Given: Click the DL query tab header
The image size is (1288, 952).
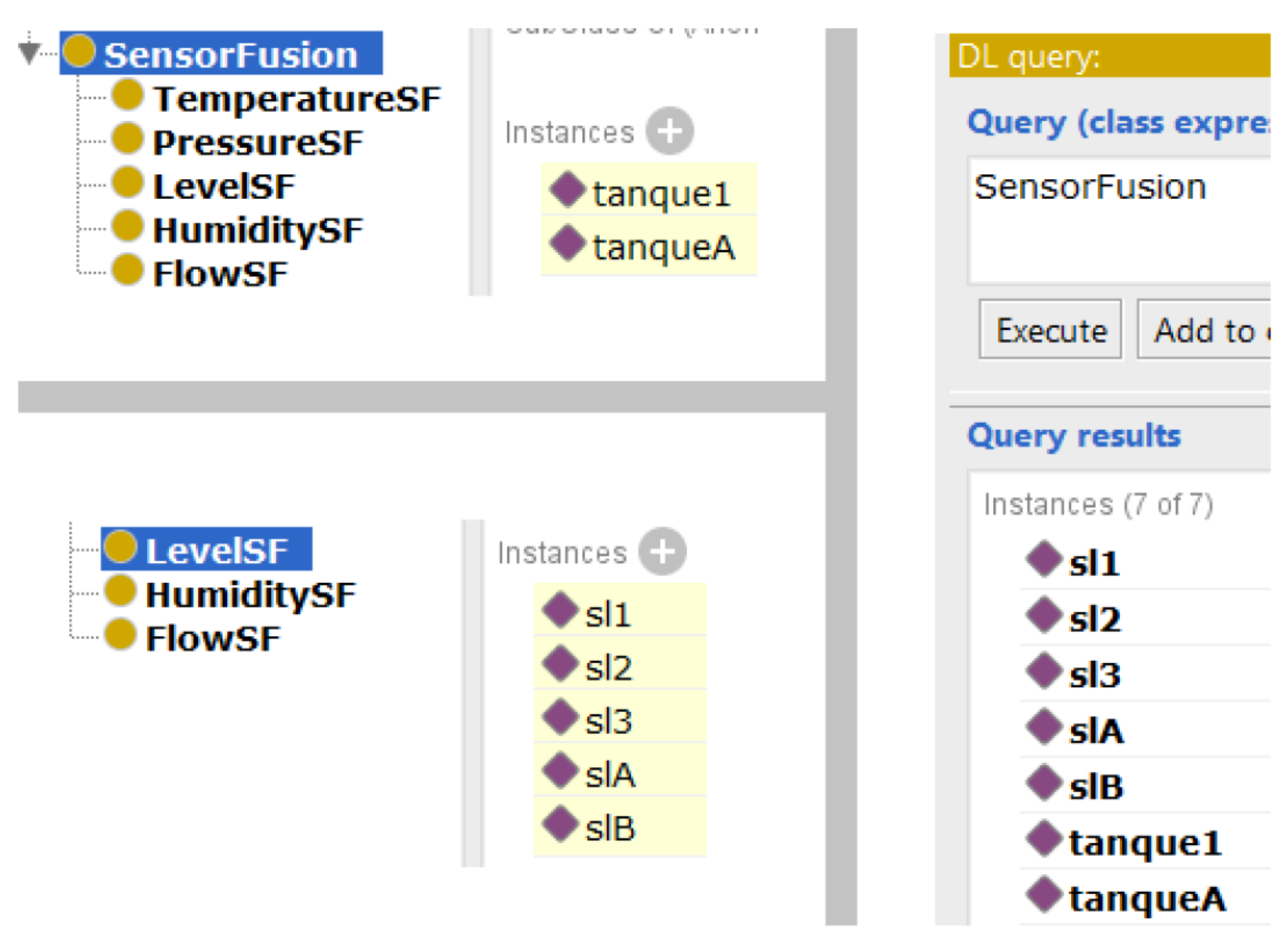Looking at the screenshot, I should pos(1108,56).
